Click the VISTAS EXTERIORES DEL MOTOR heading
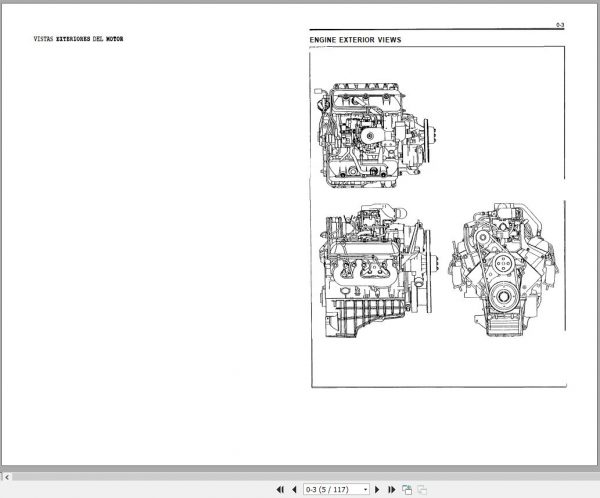The width and height of the screenshot is (600, 498). coord(78,39)
